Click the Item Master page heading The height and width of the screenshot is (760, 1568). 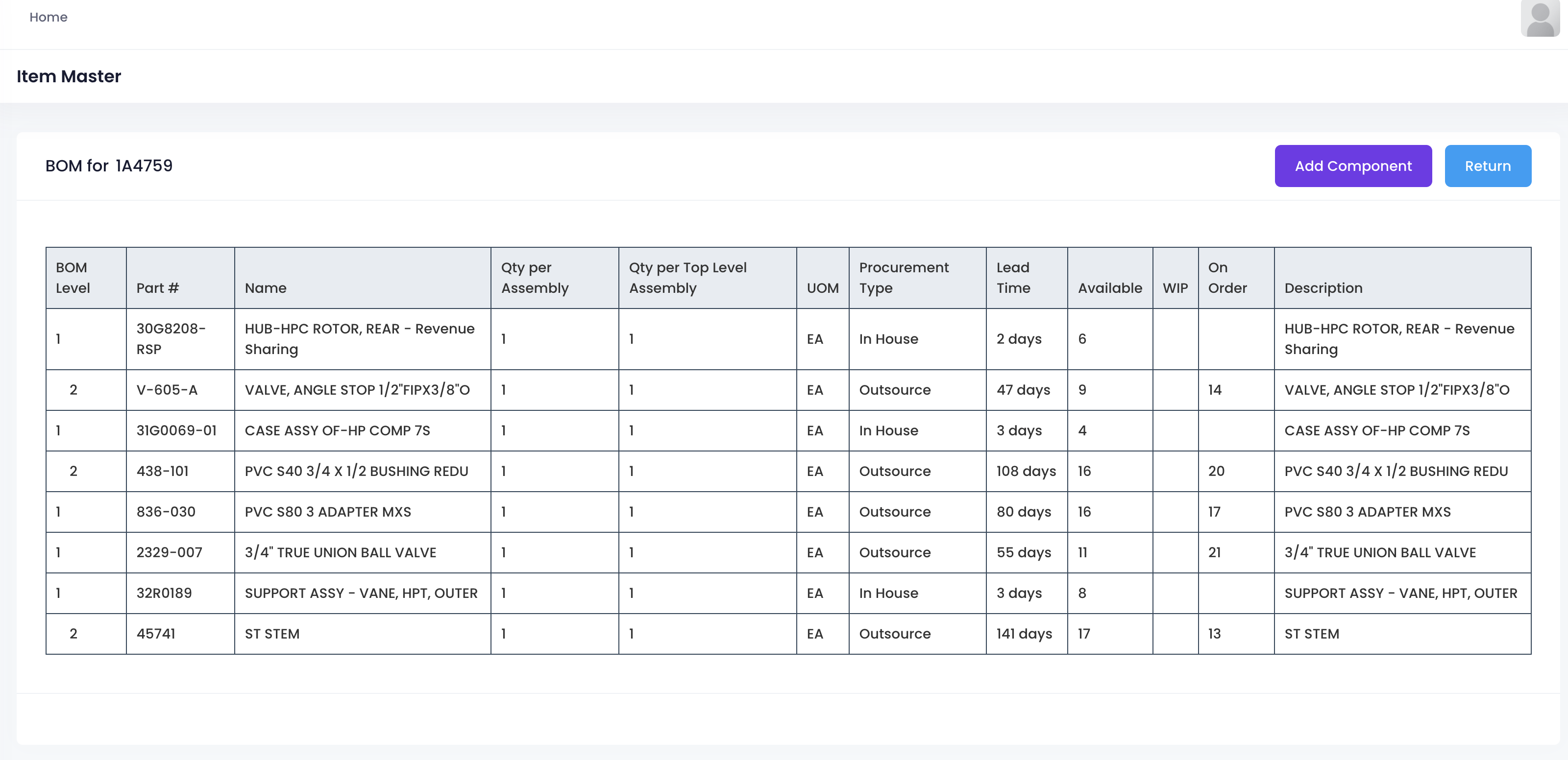pos(69,76)
